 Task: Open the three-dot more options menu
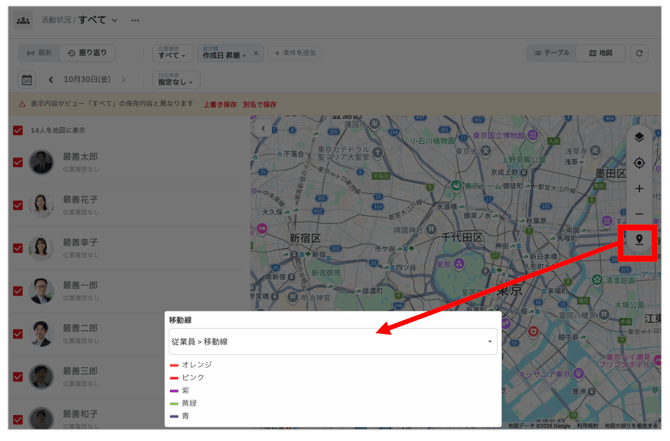point(135,20)
